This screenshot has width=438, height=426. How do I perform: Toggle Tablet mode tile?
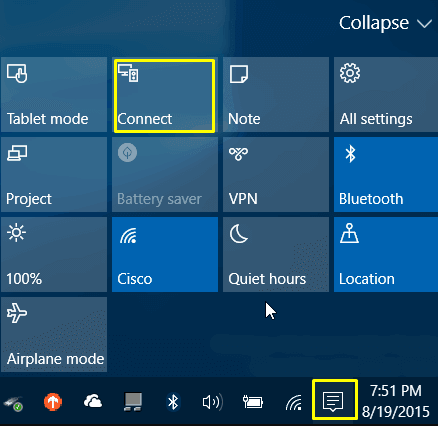coord(54,94)
